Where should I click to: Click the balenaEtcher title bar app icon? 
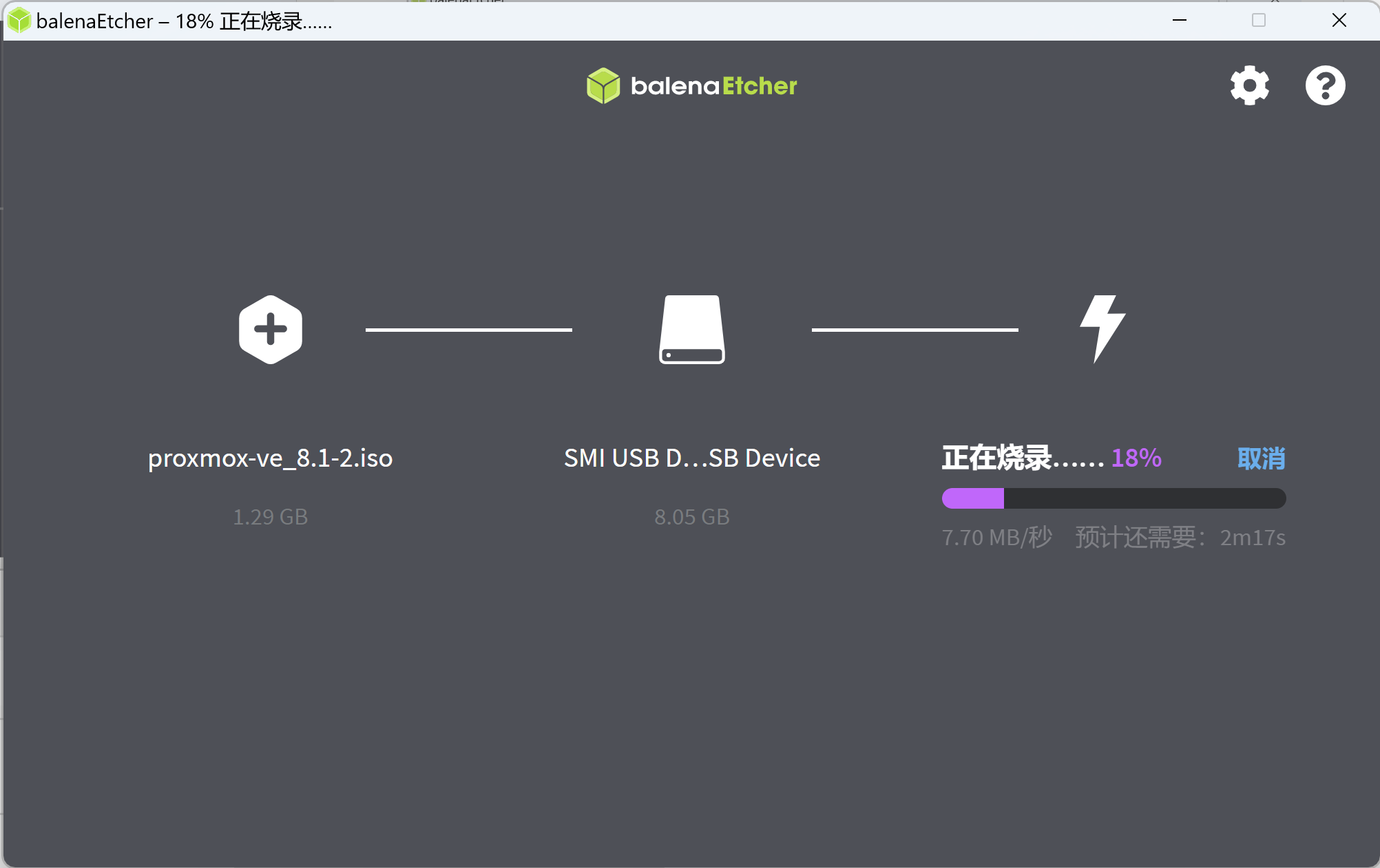pyautogui.click(x=19, y=21)
